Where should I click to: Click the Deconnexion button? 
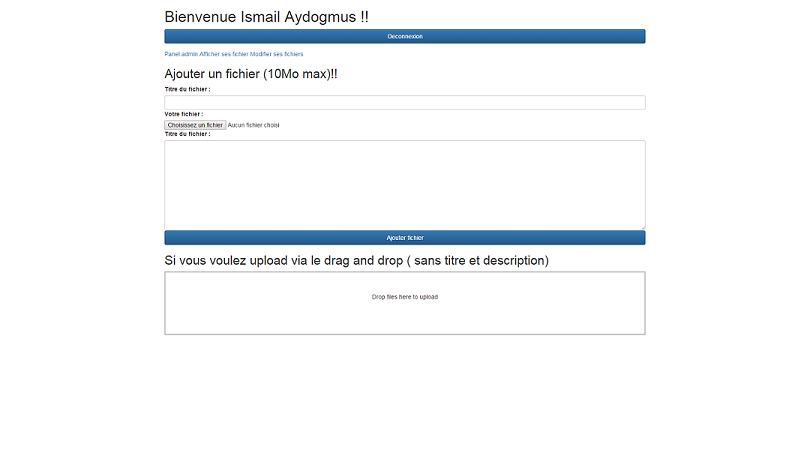click(404, 36)
